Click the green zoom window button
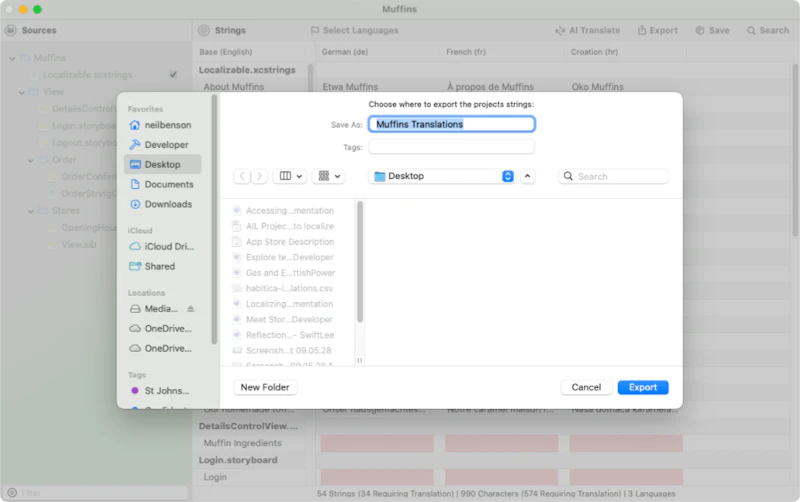Viewport: 800px width, 502px height. 37,9
